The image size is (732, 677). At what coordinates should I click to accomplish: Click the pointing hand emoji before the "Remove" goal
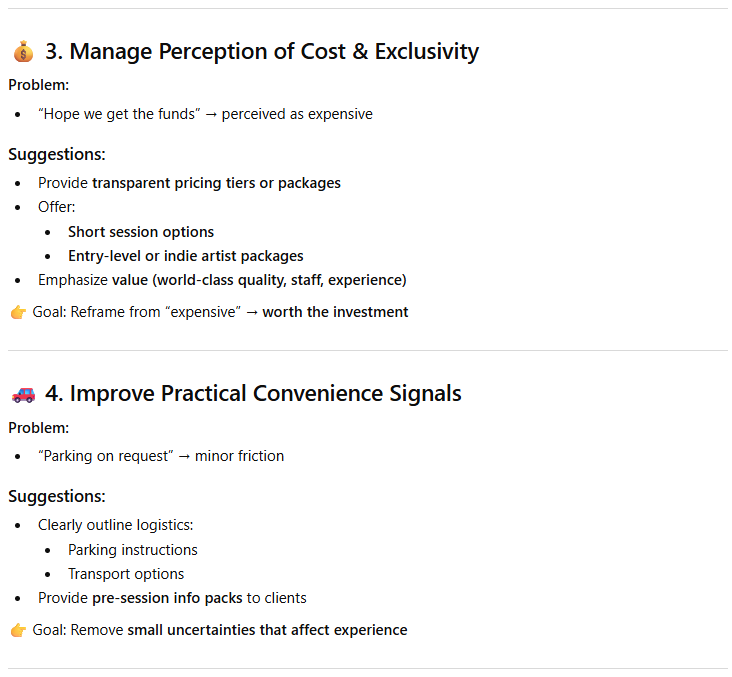point(18,630)
